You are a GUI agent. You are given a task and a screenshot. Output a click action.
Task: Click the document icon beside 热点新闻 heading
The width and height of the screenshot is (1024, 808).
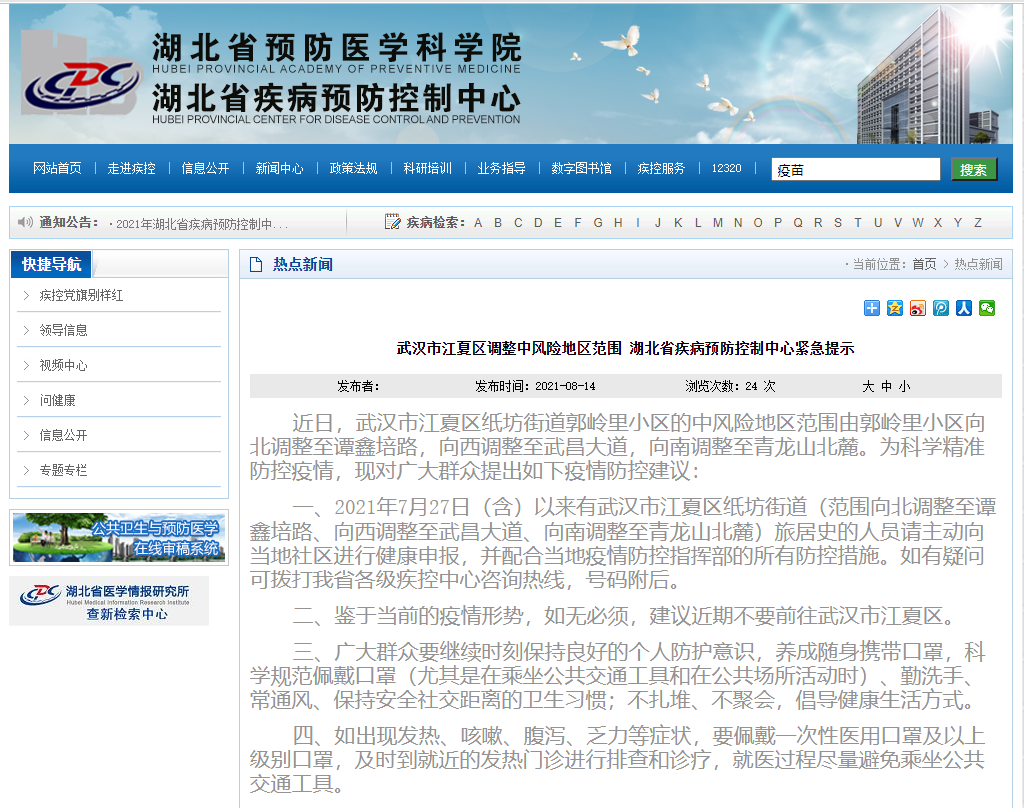click(x=256, y=264)
